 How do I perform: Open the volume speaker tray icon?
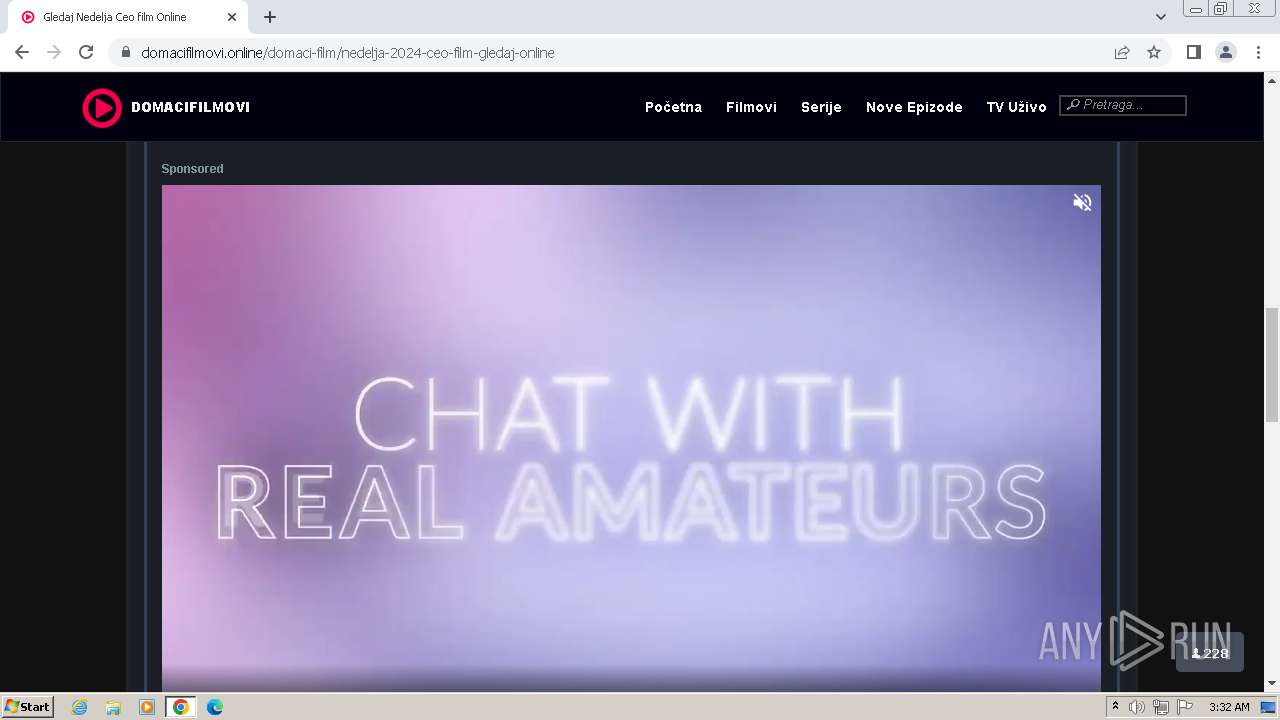coord(1137,707)
